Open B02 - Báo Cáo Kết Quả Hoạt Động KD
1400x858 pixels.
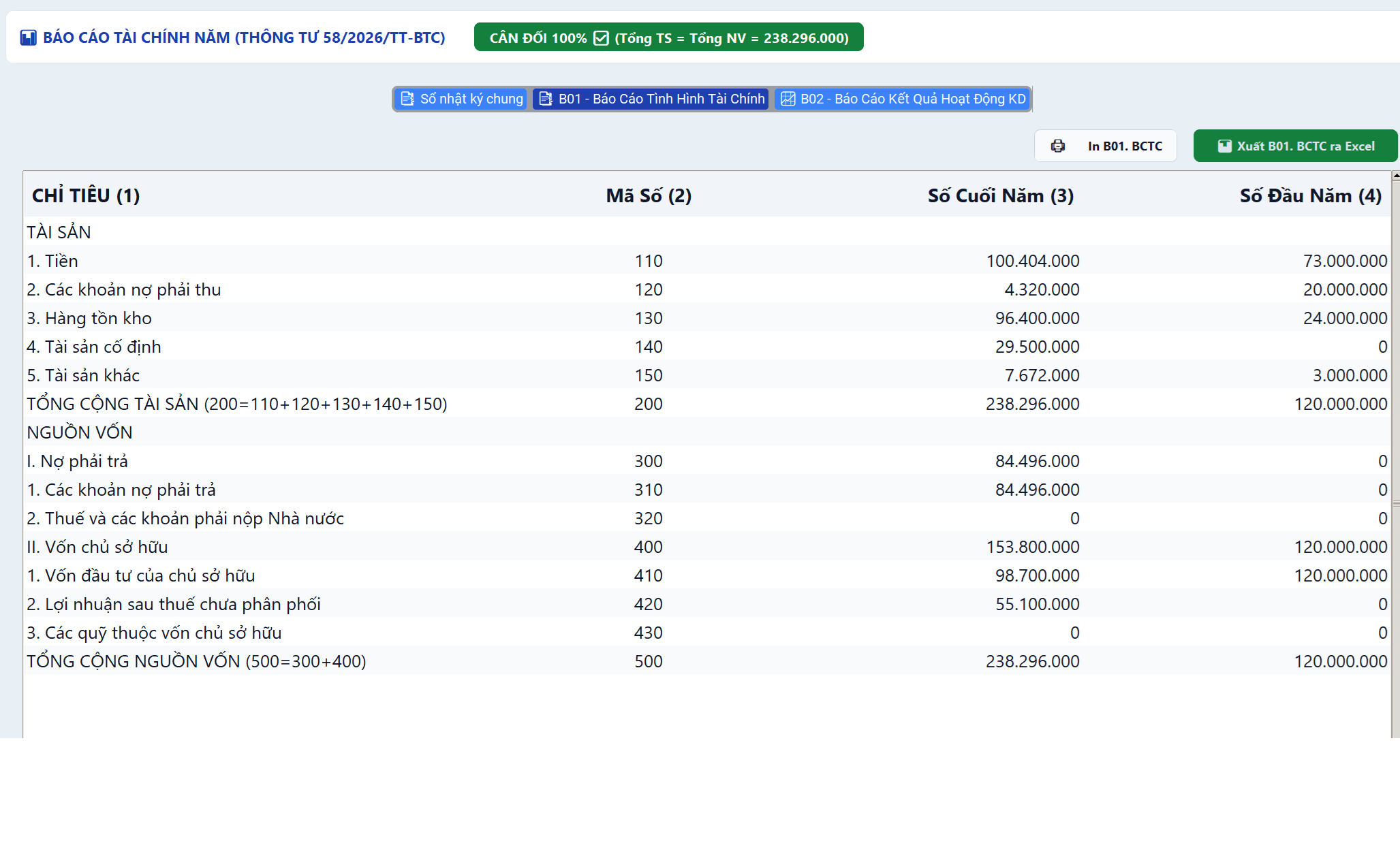click(903, 99)
